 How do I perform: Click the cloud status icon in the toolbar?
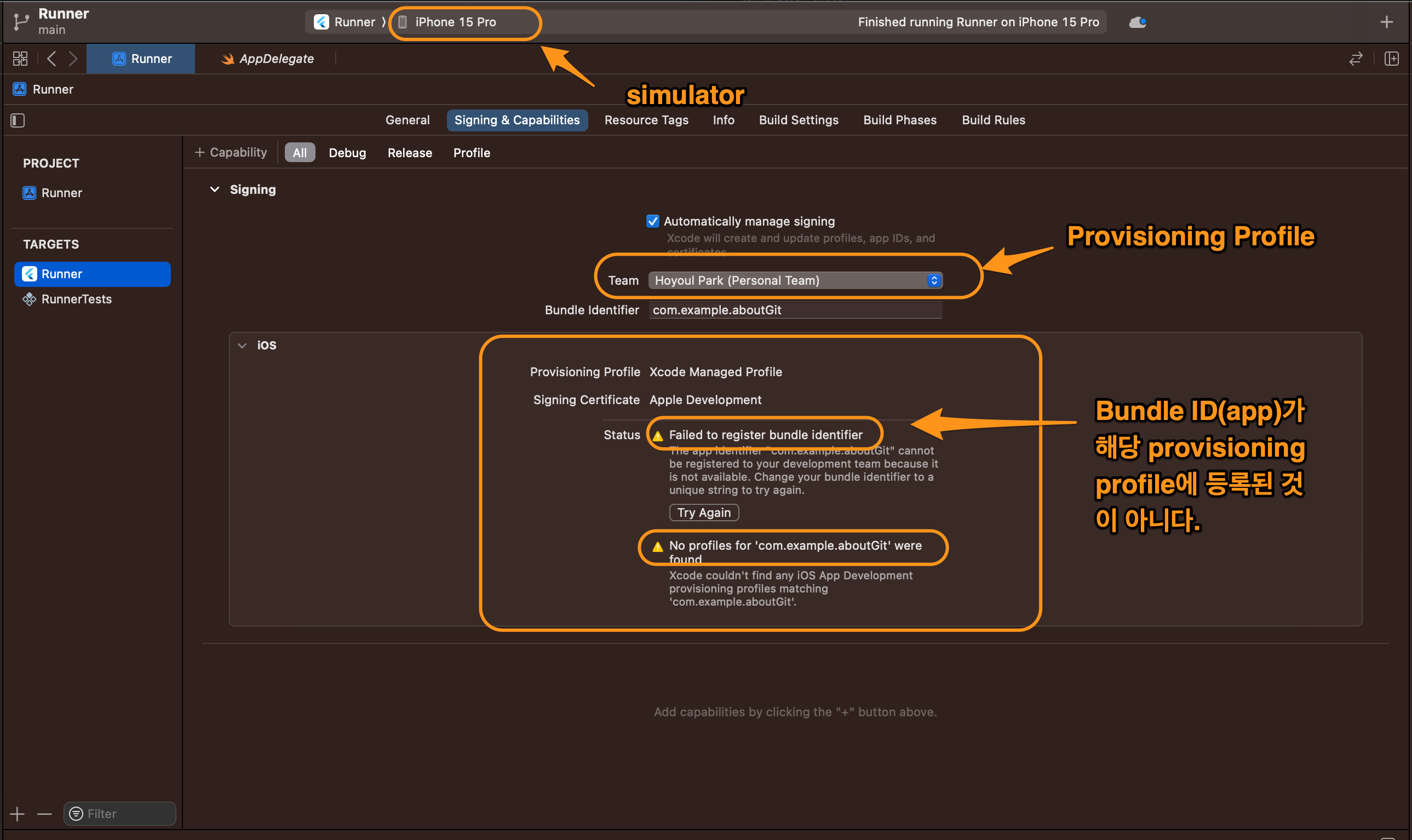tap(1137, 22)
